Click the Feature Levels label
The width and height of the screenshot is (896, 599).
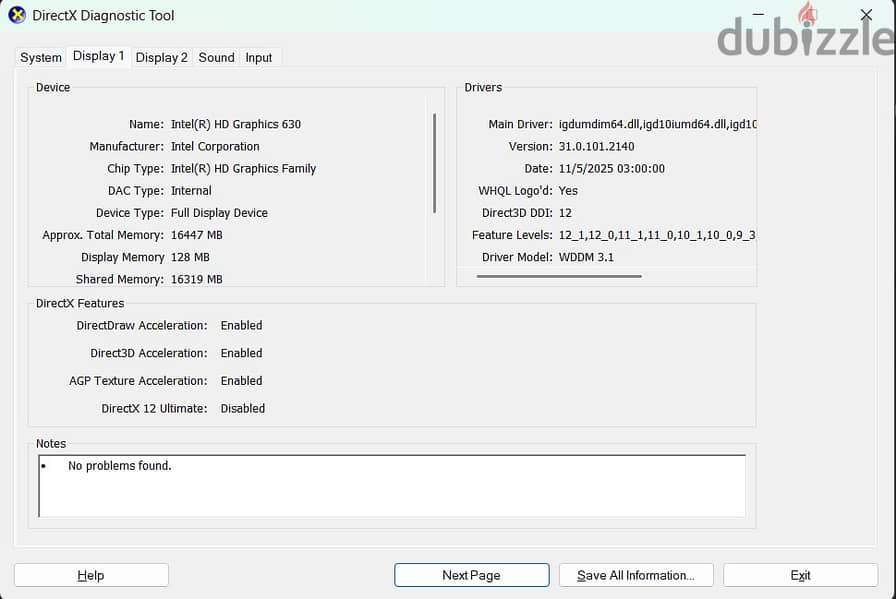click(512, 235)
